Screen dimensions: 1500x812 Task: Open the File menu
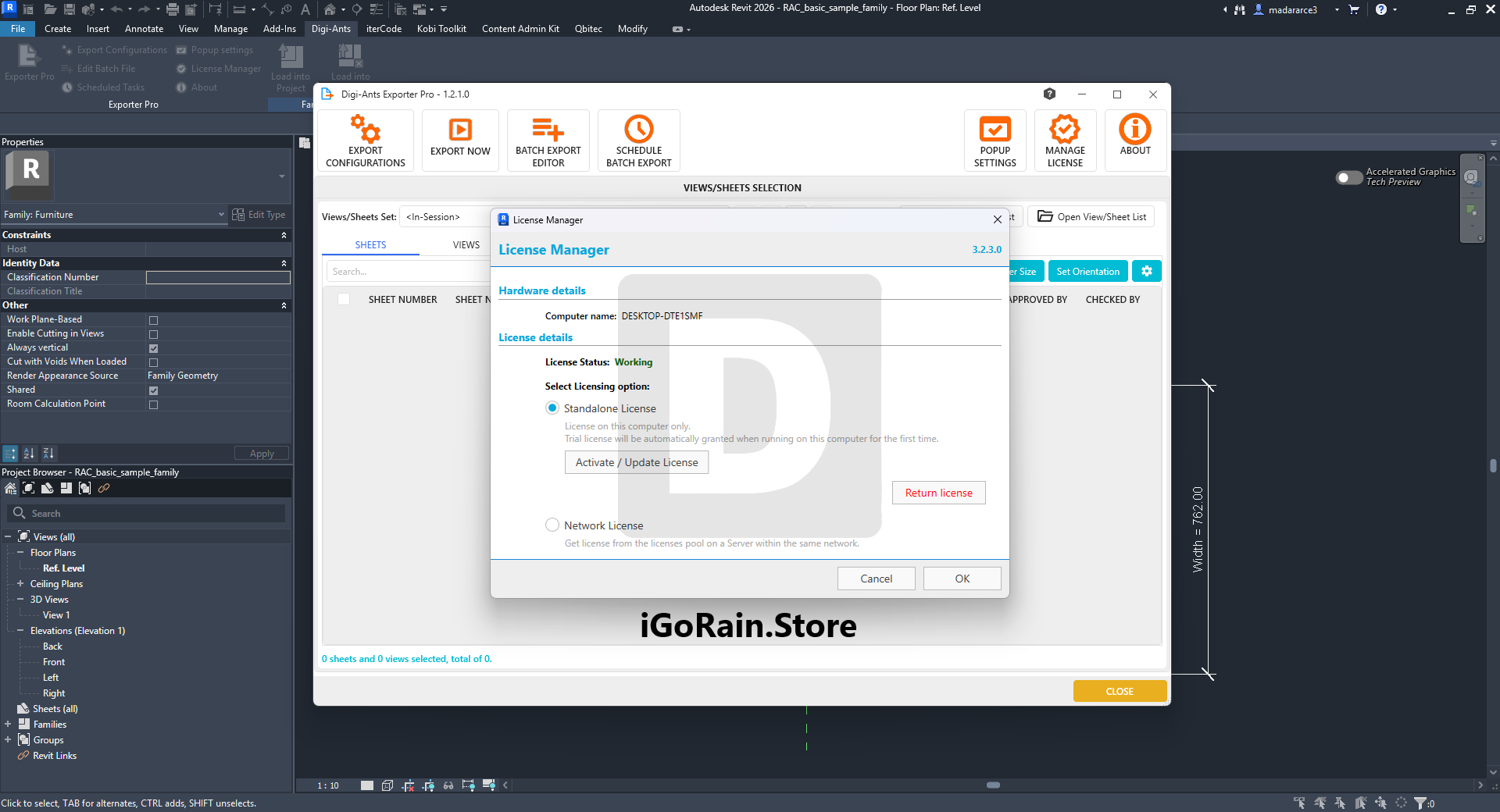coord(18,29)
